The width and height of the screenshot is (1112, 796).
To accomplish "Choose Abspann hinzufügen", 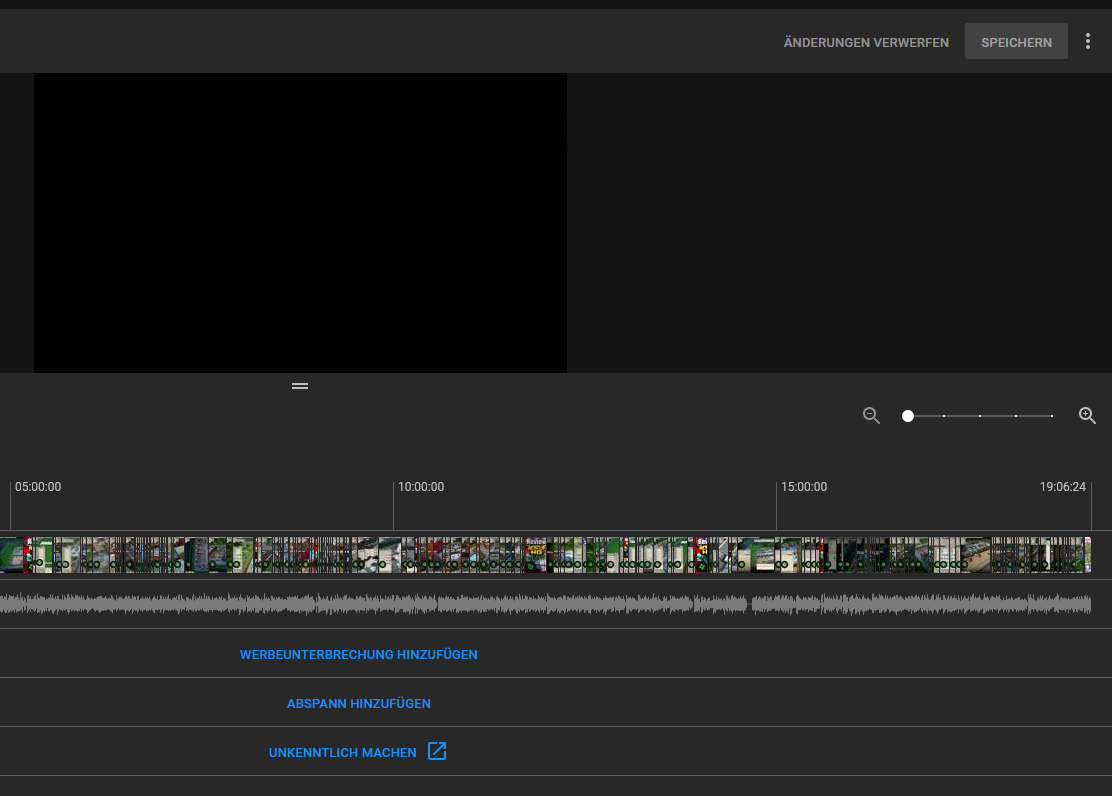I will pos(358,704).
